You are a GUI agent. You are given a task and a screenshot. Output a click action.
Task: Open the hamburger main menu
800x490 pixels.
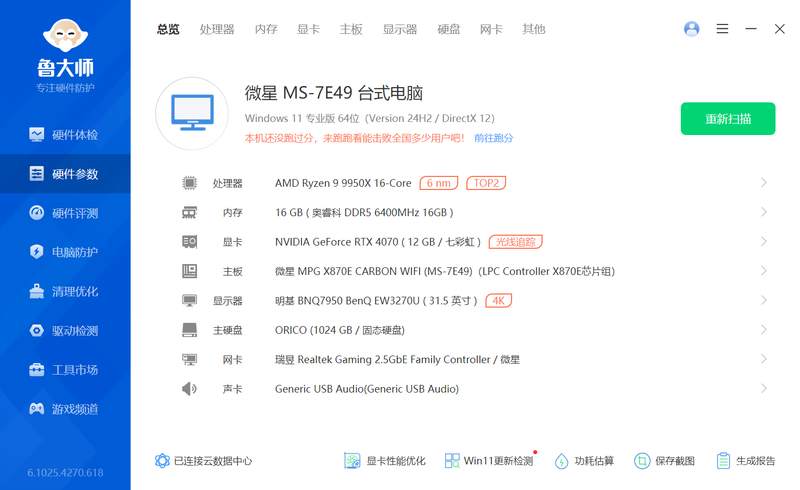click(x=722, y=29)
